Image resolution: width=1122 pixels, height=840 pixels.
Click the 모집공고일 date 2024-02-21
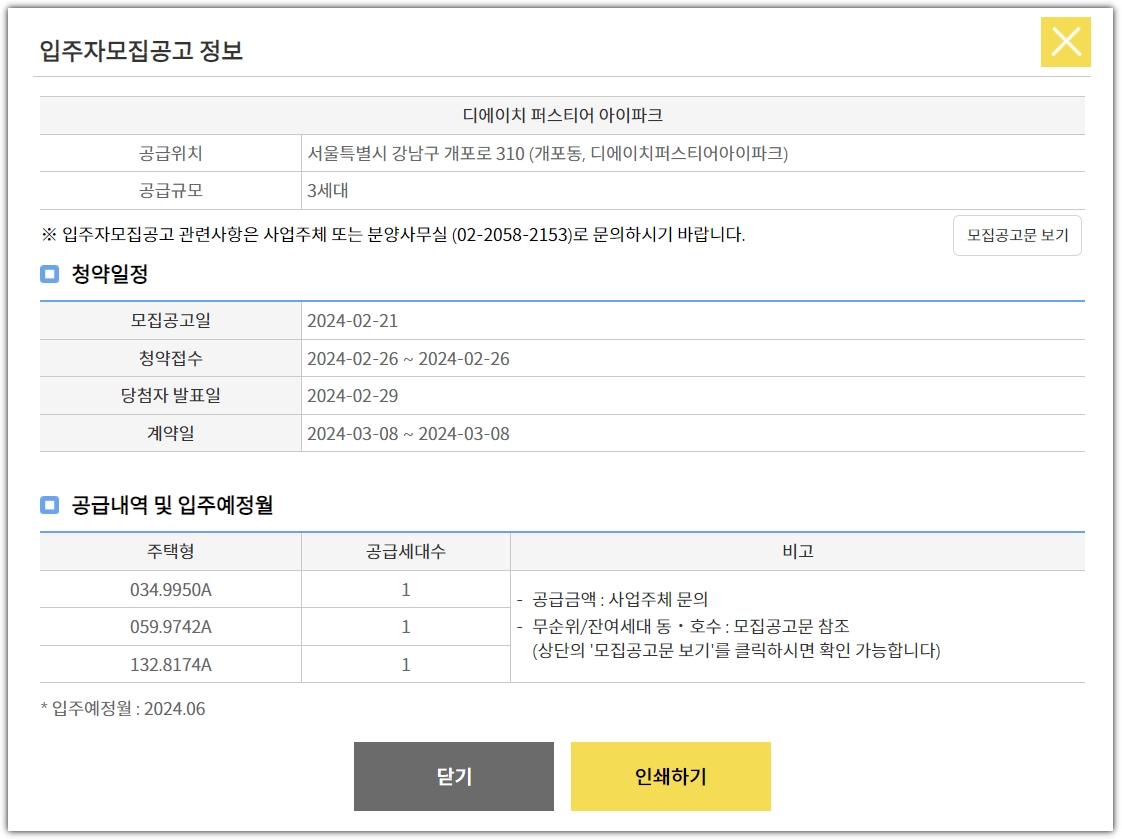(x=352, y=323)
